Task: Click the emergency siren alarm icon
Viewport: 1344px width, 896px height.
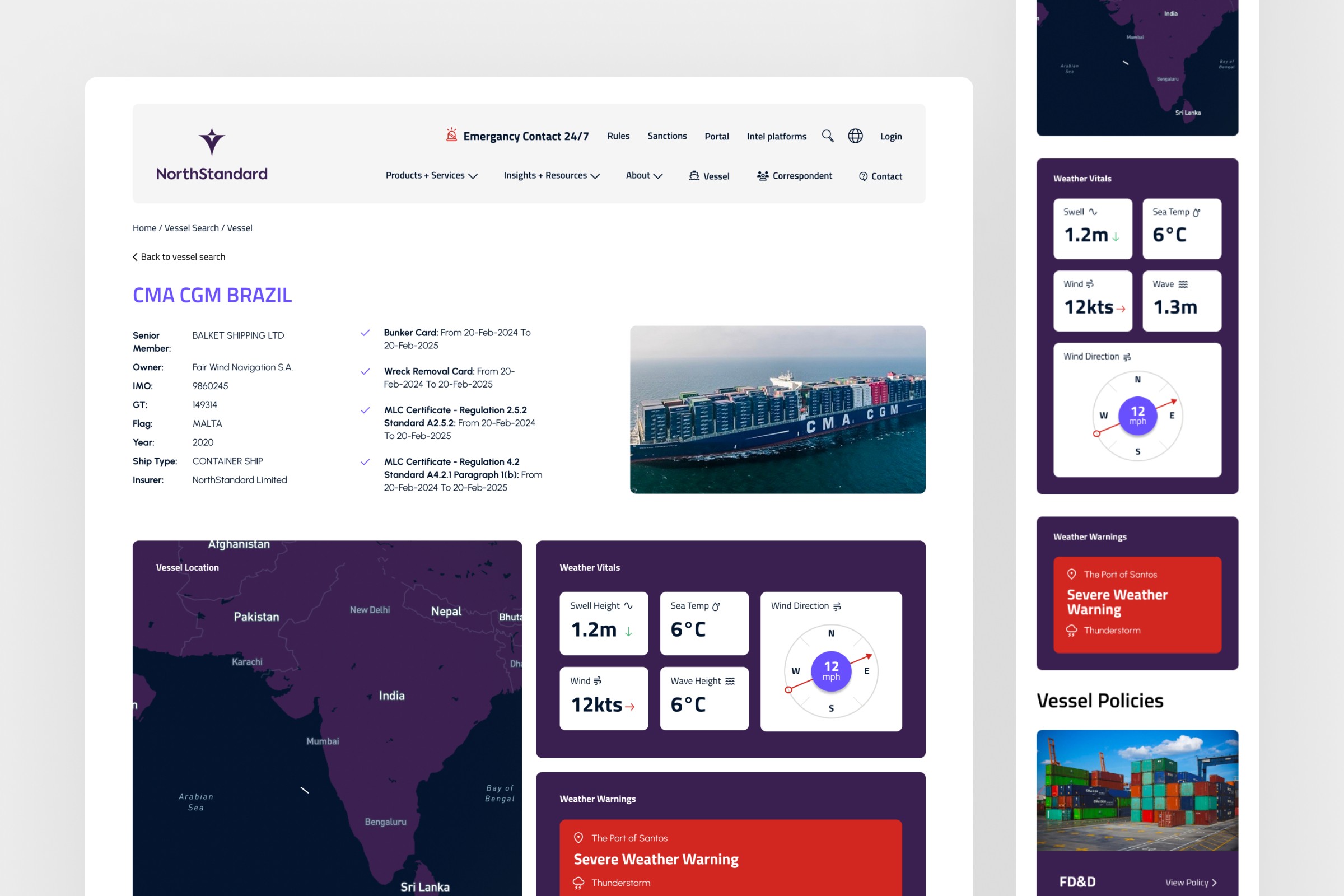Action: pos(451,135)
